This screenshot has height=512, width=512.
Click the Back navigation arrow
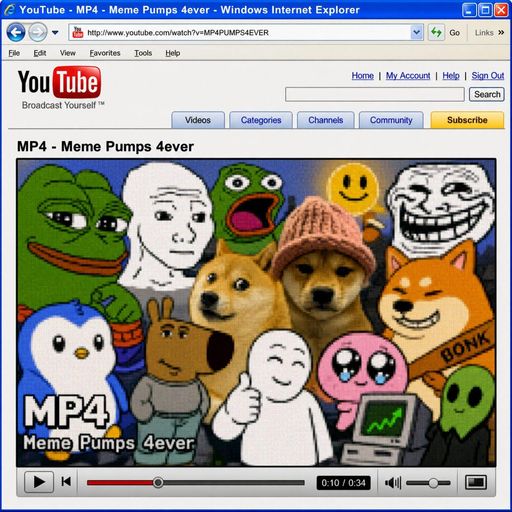(16, 32)
